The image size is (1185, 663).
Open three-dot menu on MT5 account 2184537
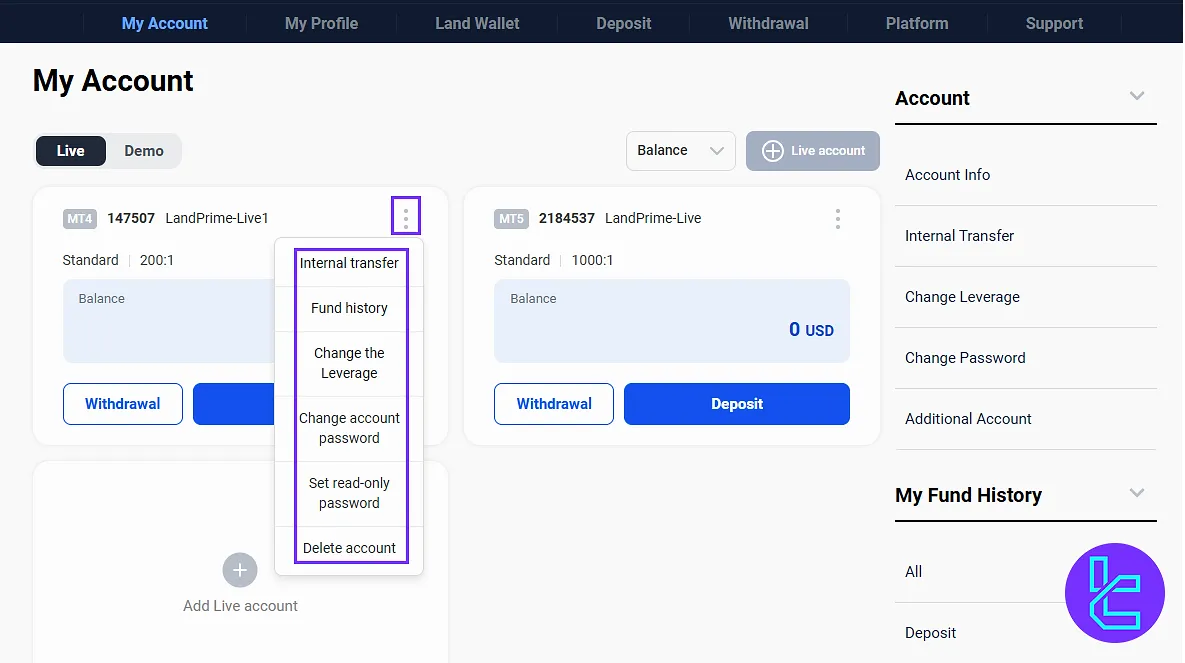[837, 218]
